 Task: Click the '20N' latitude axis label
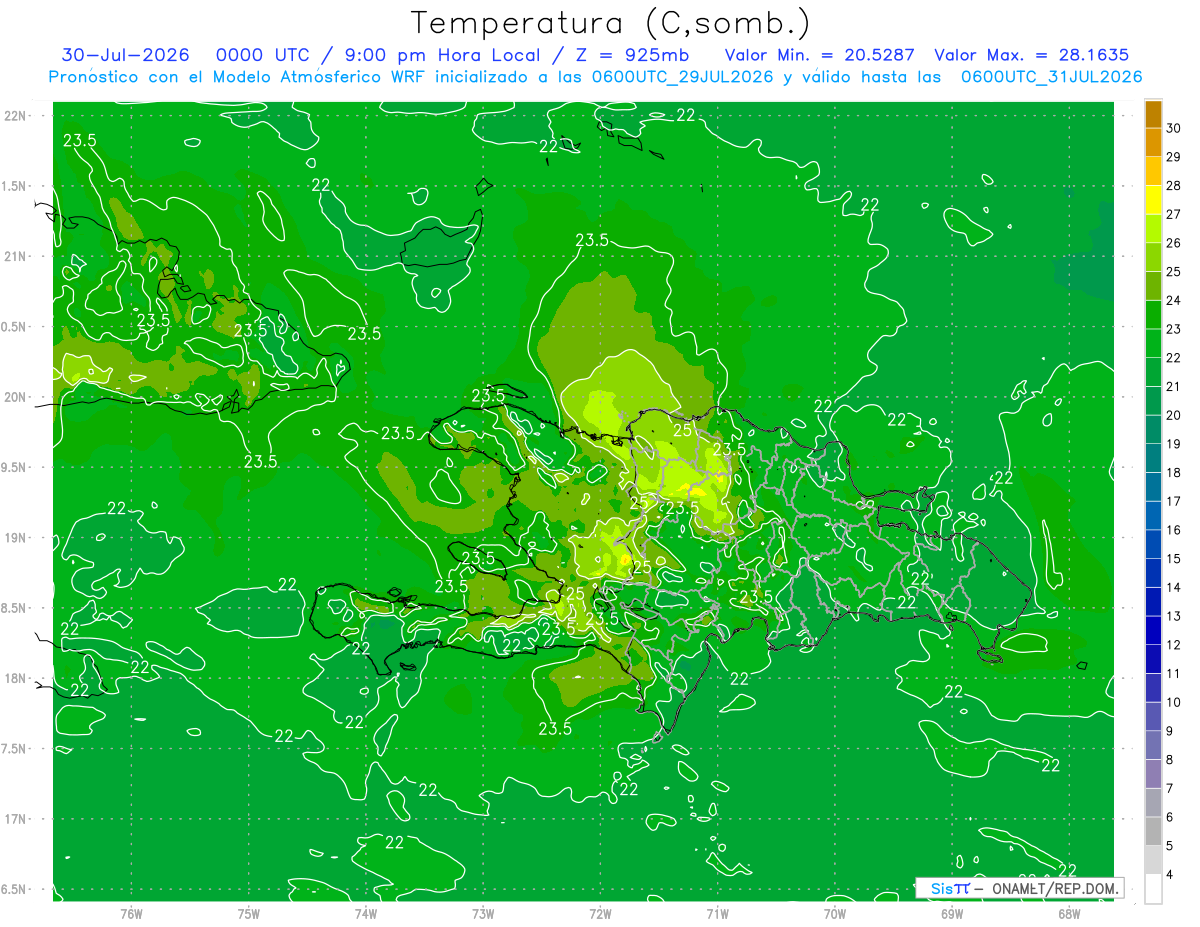[17, 397]
